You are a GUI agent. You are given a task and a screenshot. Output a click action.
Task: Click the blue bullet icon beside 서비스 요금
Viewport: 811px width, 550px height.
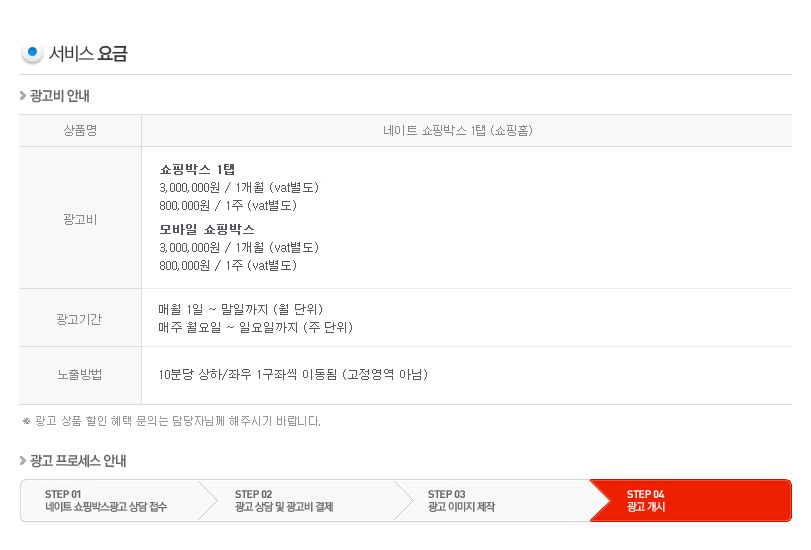32,52
